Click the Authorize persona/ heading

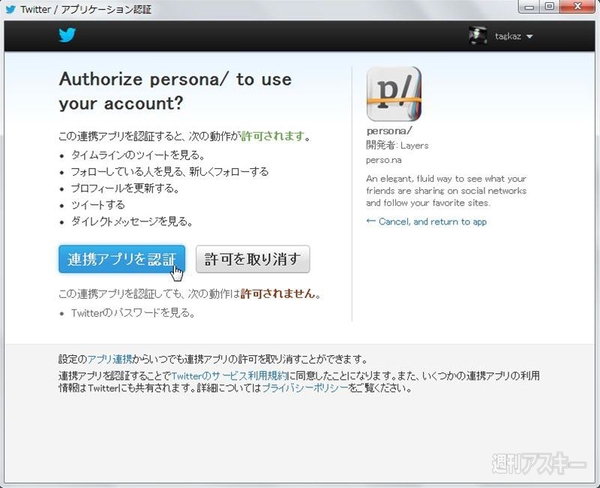point(175,91)
